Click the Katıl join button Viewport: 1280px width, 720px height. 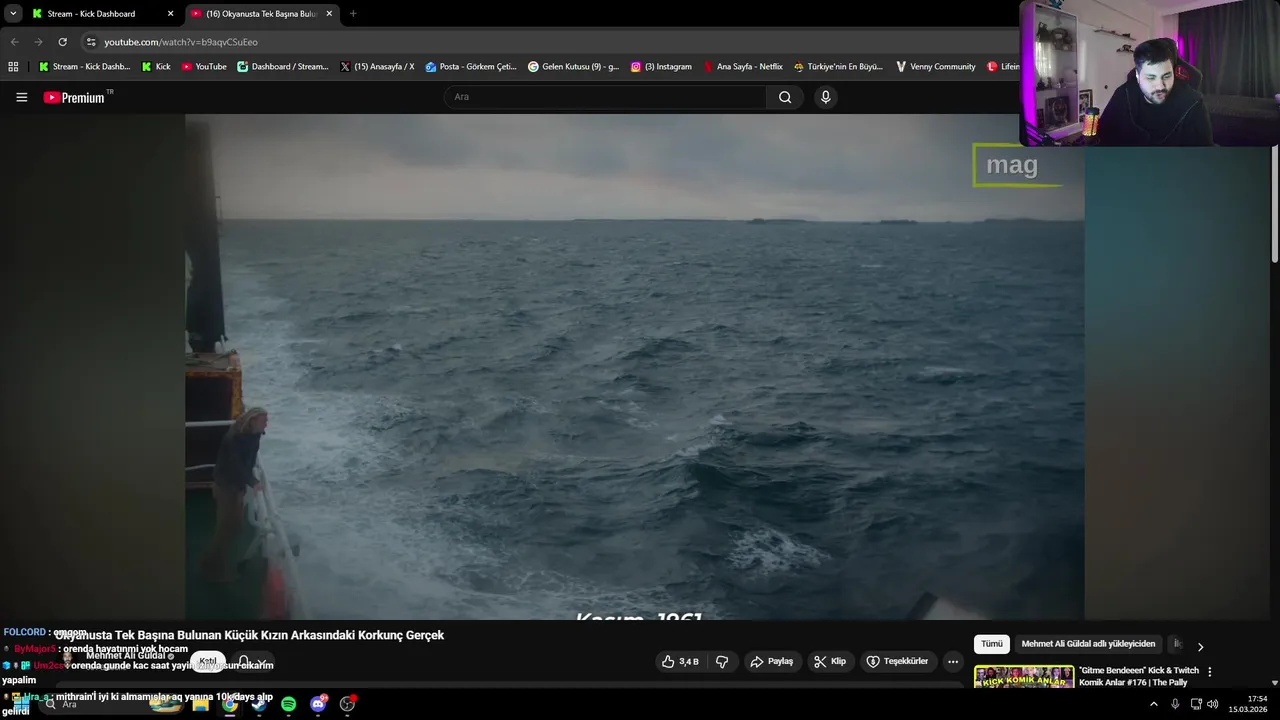[208, 661]
